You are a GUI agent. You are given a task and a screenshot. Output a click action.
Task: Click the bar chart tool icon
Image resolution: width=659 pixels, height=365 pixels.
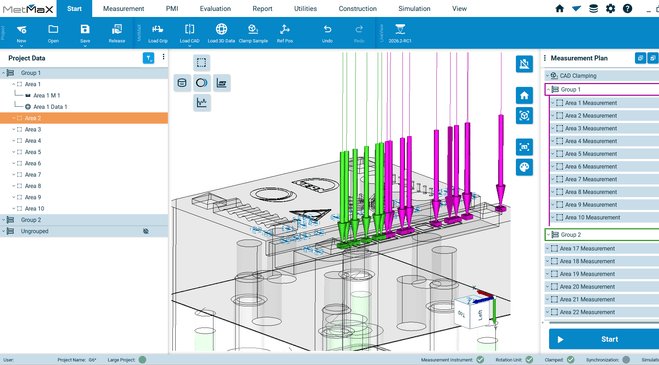click(221, 83)
